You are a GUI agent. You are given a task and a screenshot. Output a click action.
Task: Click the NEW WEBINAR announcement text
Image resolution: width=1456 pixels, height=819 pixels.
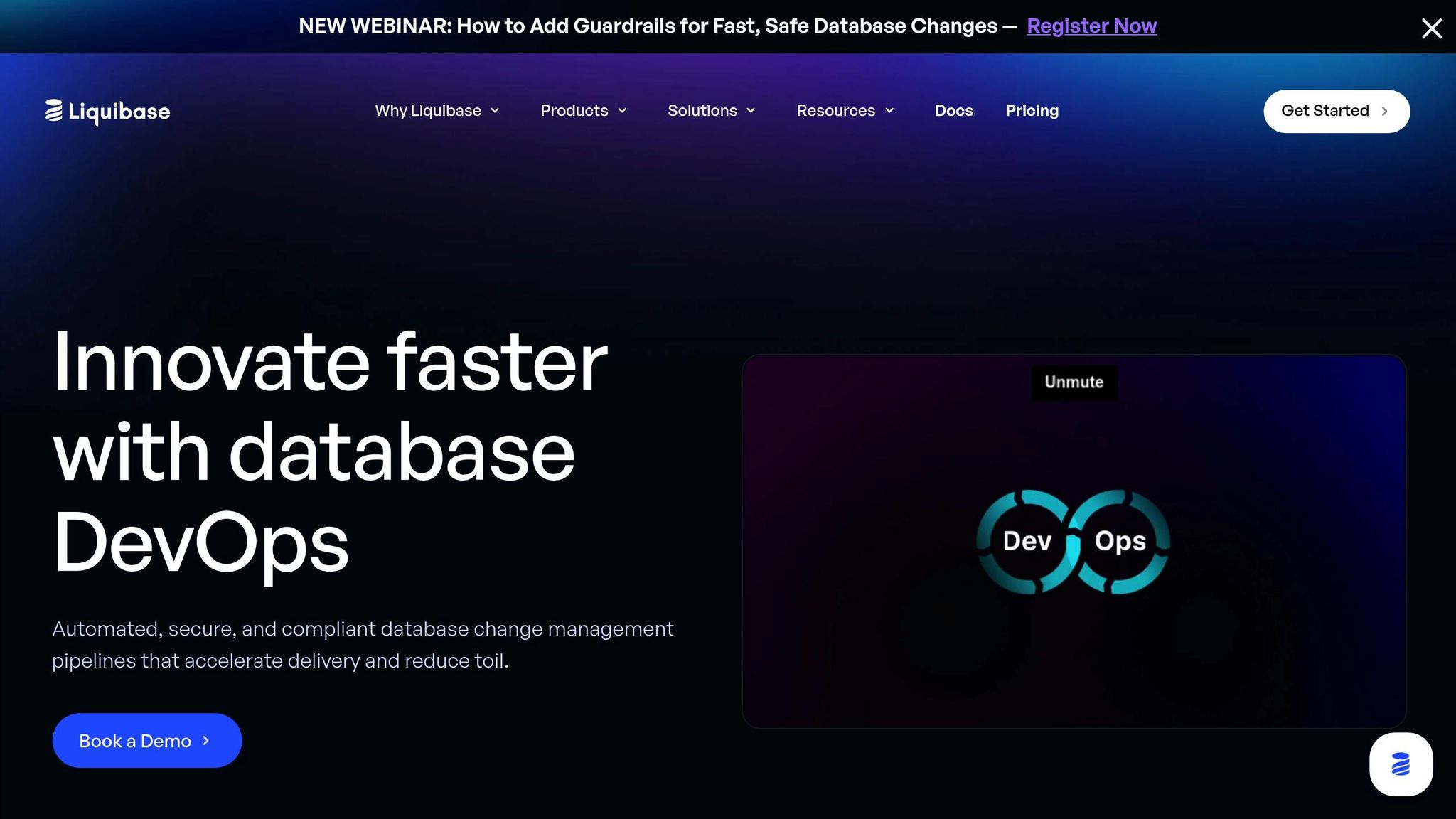tap(658, 26)
